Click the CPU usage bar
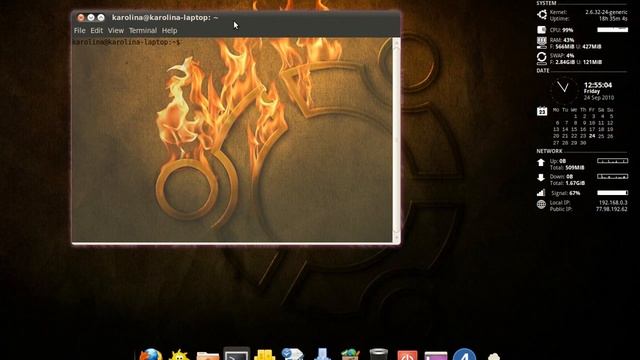 tap(612, 30)
